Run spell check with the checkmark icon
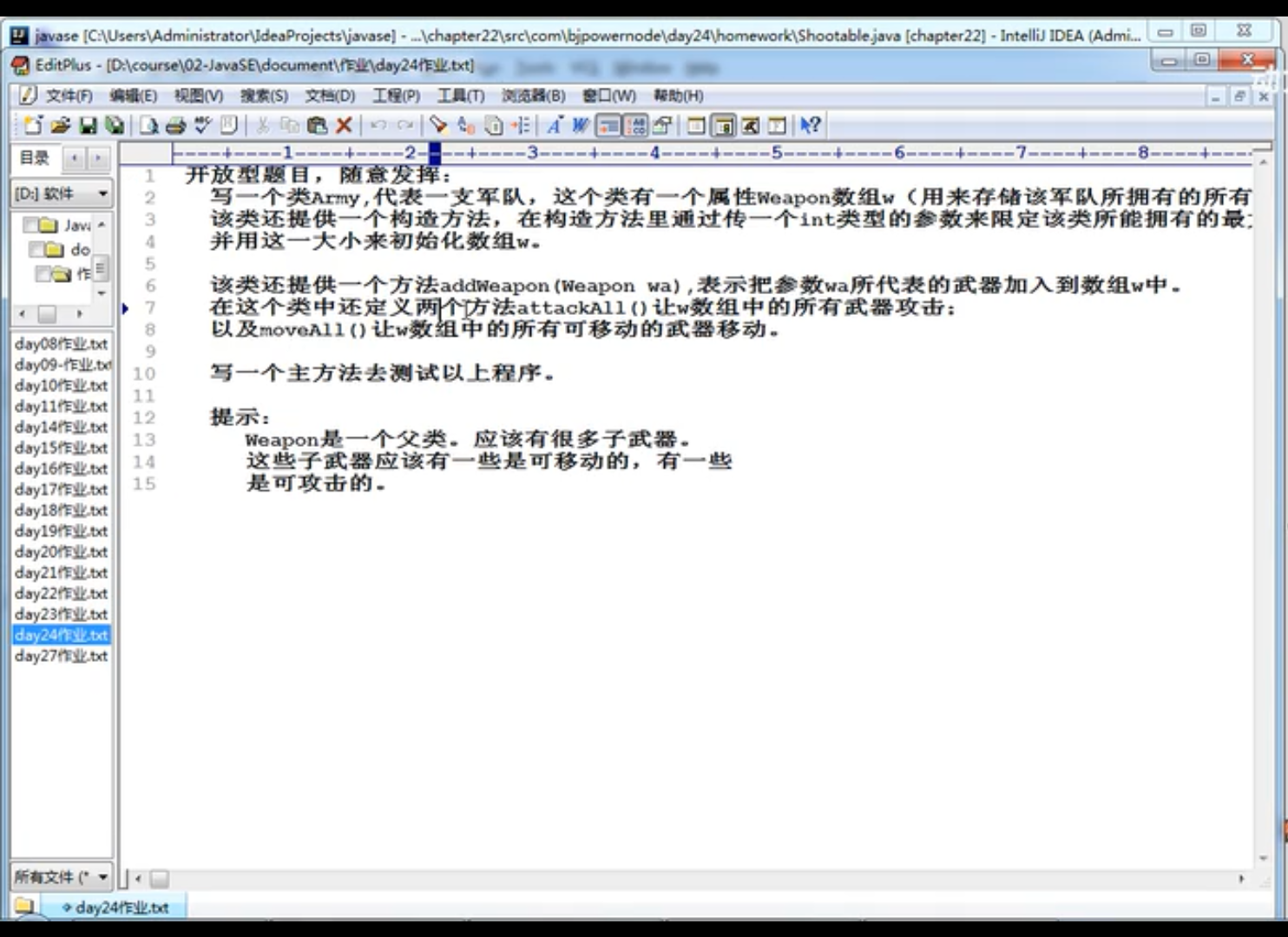 (x=202, y=126)
